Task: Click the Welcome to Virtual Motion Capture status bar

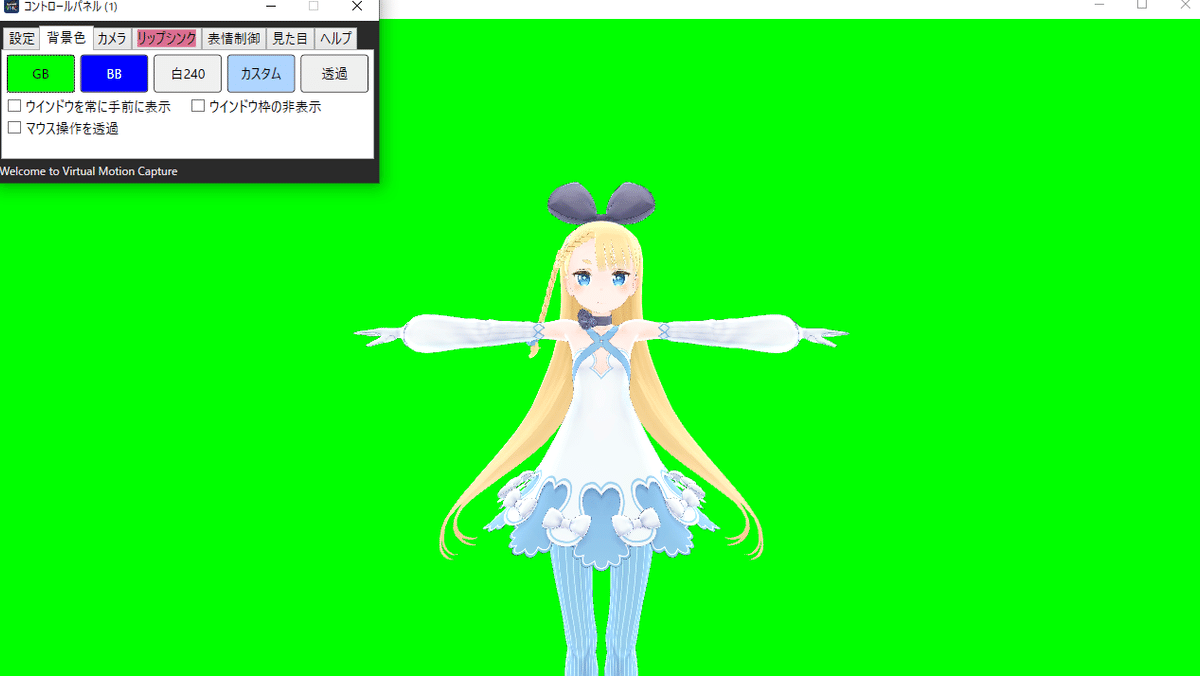Action: click(88, 171)
